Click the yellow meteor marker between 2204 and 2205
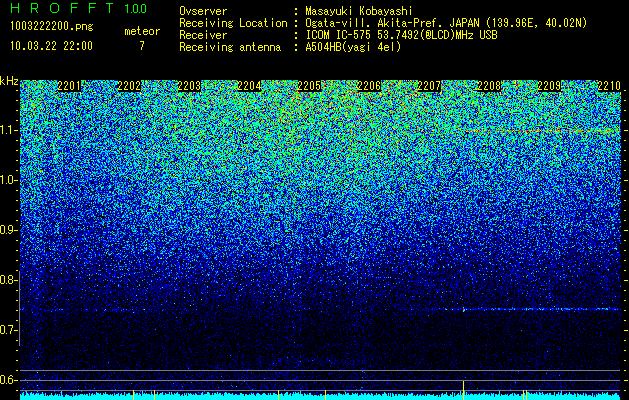Screen dimensions: 629x400 278,395
